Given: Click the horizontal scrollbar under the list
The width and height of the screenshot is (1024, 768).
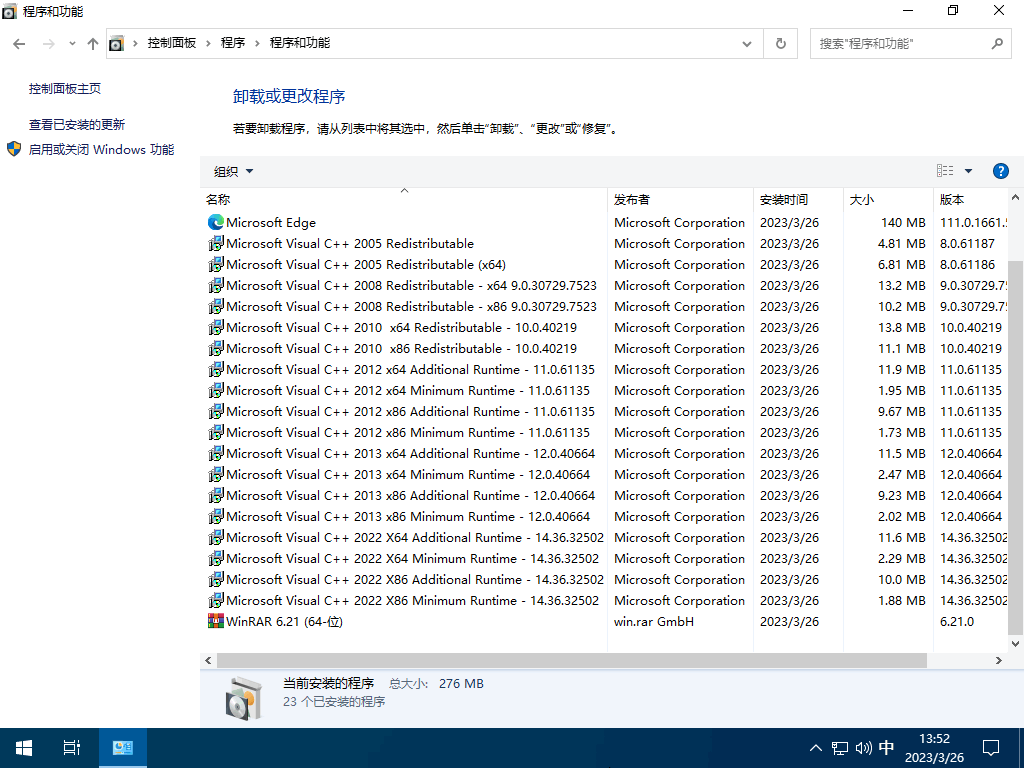Looking at the screenshot, I should [x=570, y=661].
